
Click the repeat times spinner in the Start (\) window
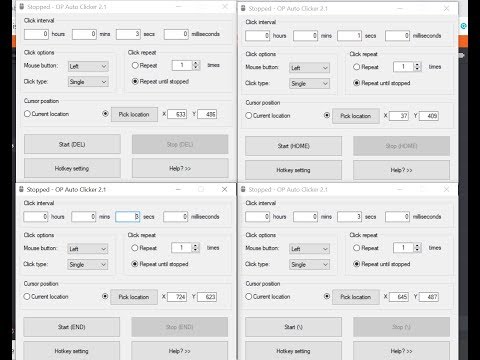click(x=417, y=248)
